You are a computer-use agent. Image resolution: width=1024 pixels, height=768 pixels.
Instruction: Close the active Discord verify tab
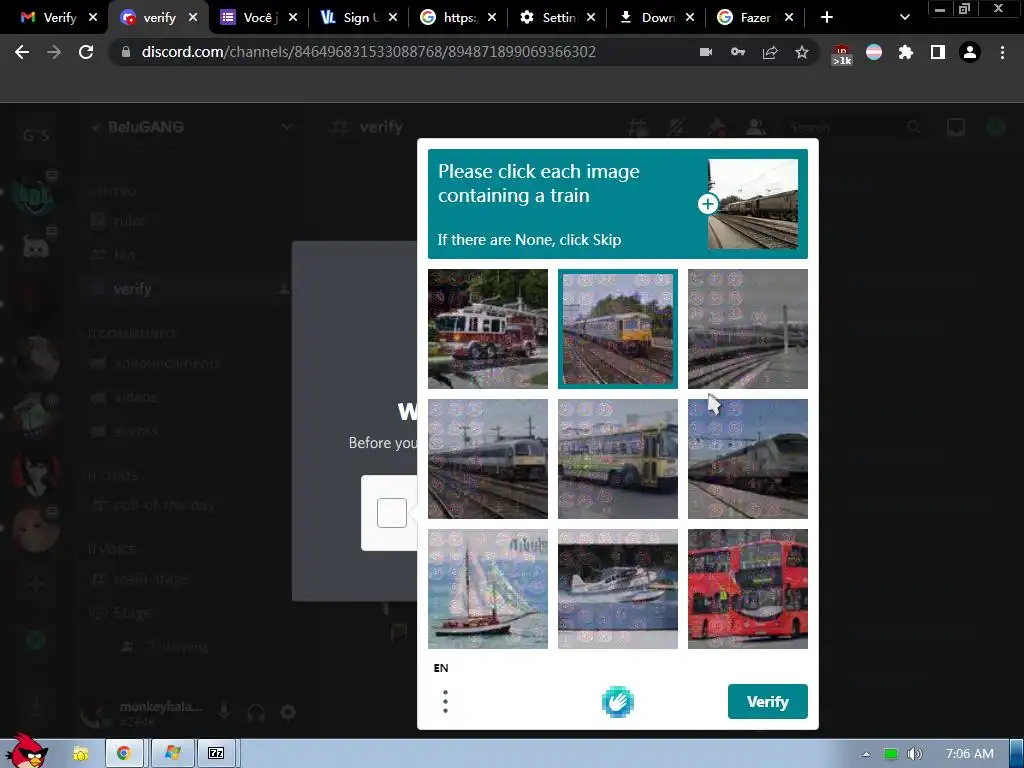click(193, 18)
